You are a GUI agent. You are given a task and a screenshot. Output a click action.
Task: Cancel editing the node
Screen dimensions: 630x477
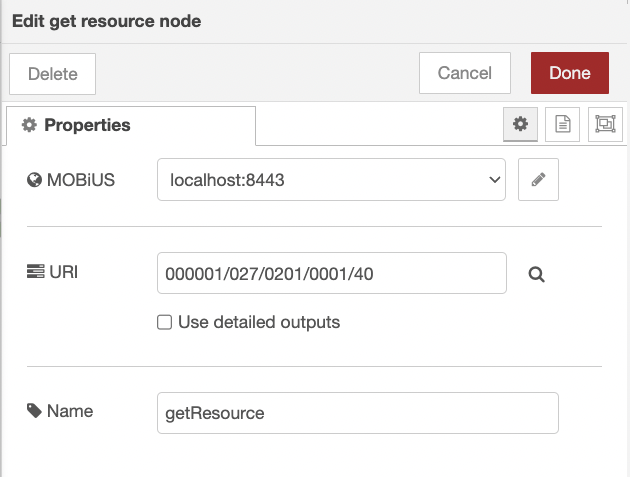(x=464, y=73)
